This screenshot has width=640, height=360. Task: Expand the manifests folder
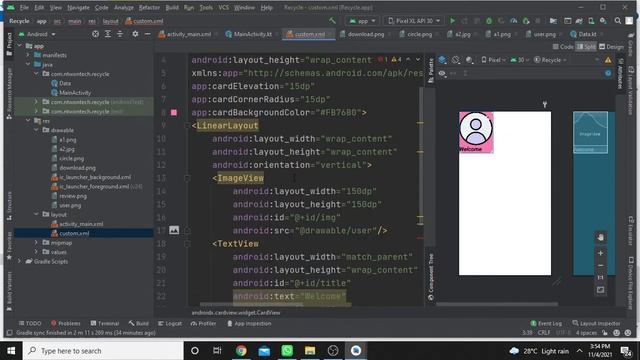[x=28, y=55]
